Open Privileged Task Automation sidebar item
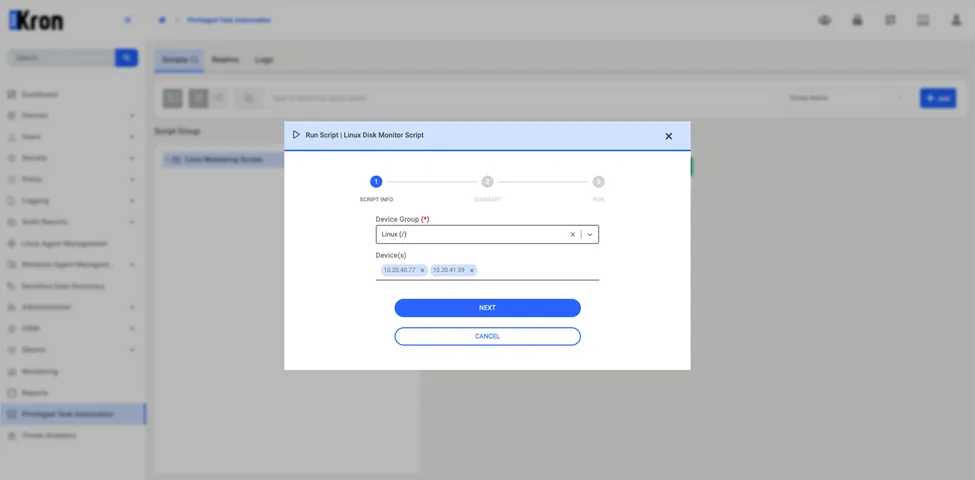Image resolution: width=975 pixels, height=480 pixels. [x=73, y=414]
